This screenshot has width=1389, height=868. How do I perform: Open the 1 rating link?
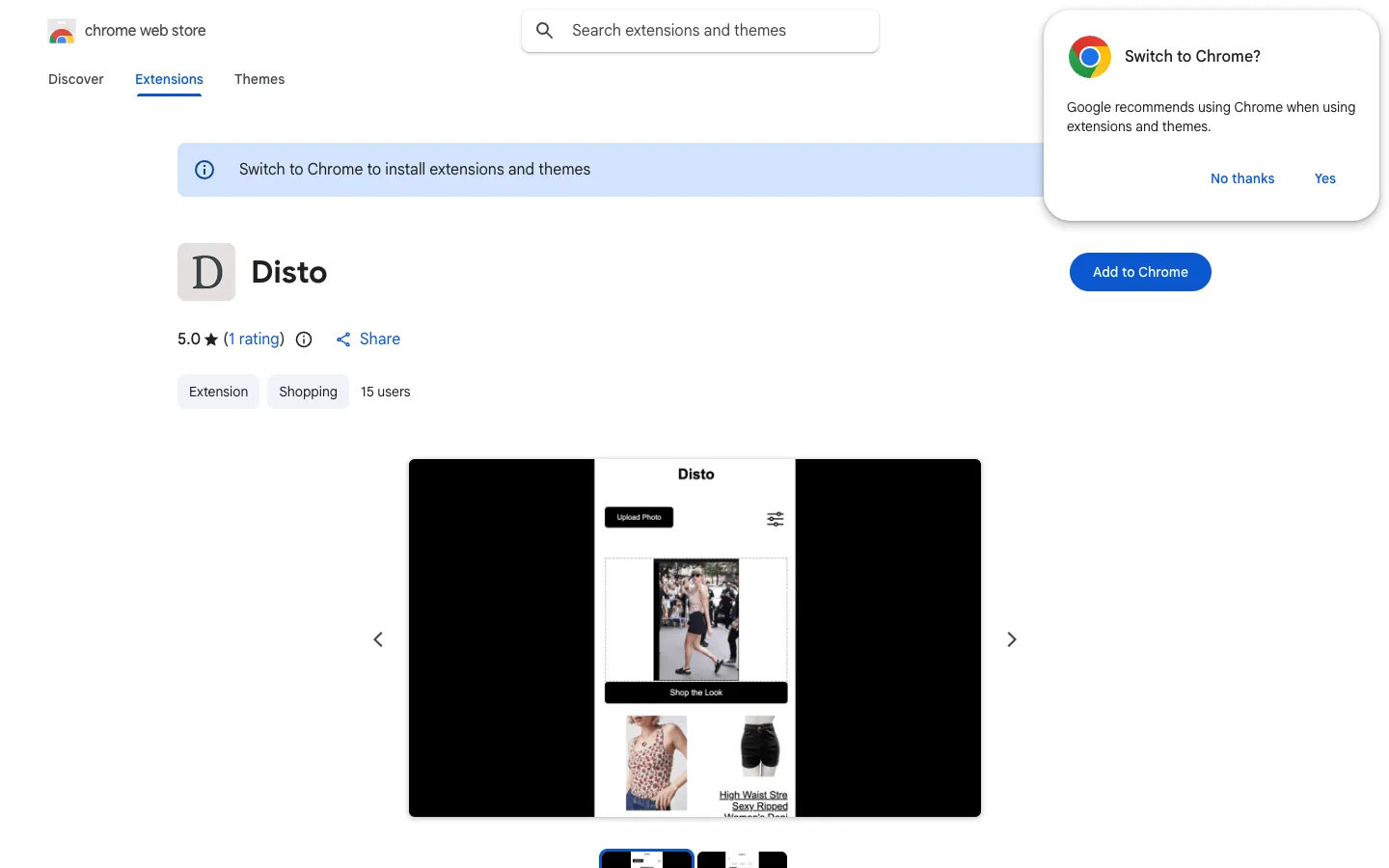point(255,339)
